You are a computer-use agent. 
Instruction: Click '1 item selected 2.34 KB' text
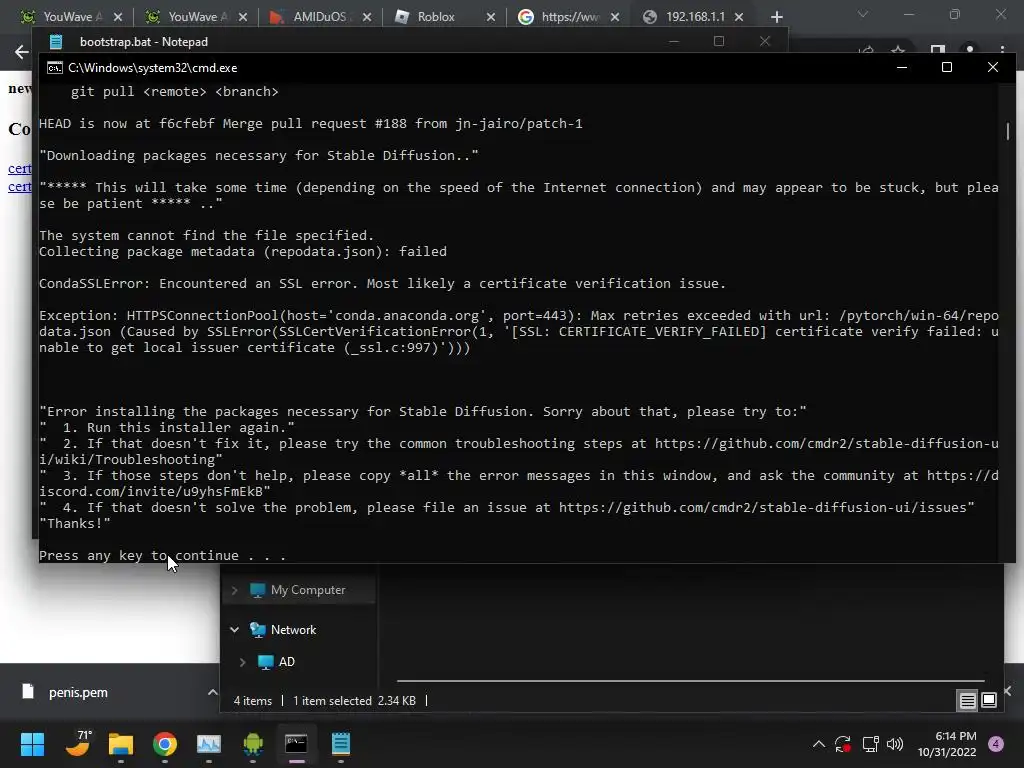(x=354, y=701)
